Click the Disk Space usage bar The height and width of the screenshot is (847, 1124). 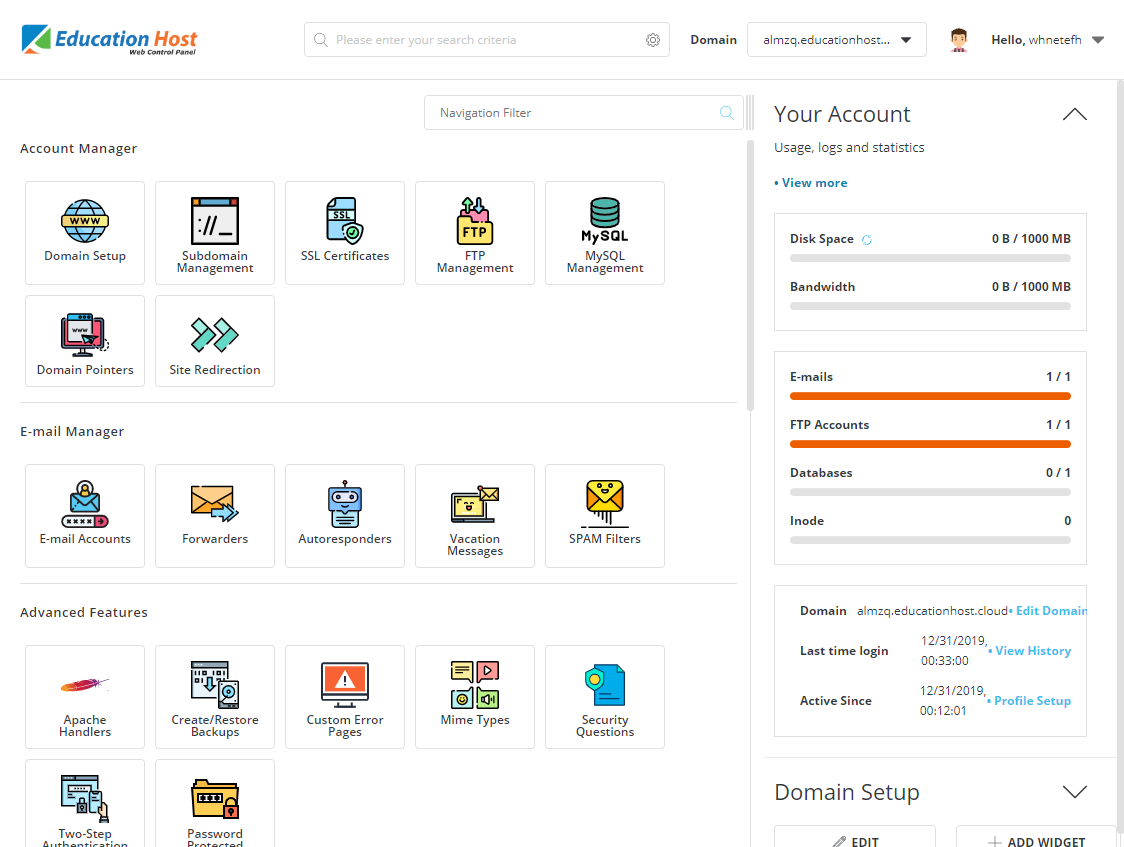pos(930,258)
